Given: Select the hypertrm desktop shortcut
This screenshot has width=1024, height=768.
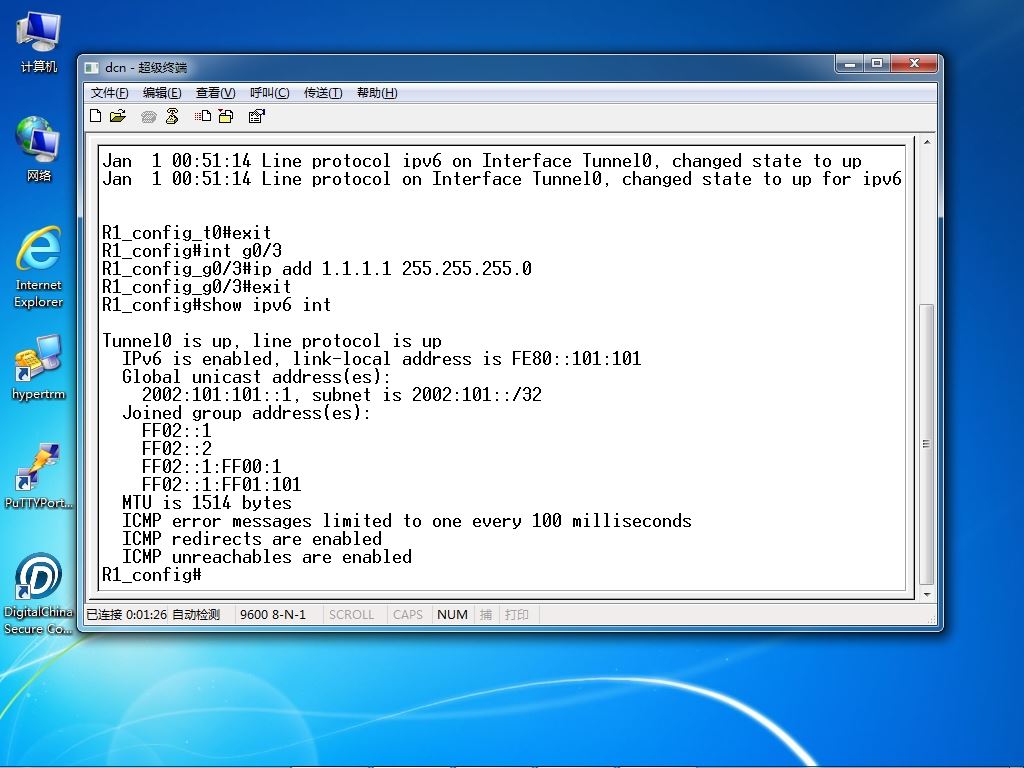Looking at the screenshot, I should 39,367.
